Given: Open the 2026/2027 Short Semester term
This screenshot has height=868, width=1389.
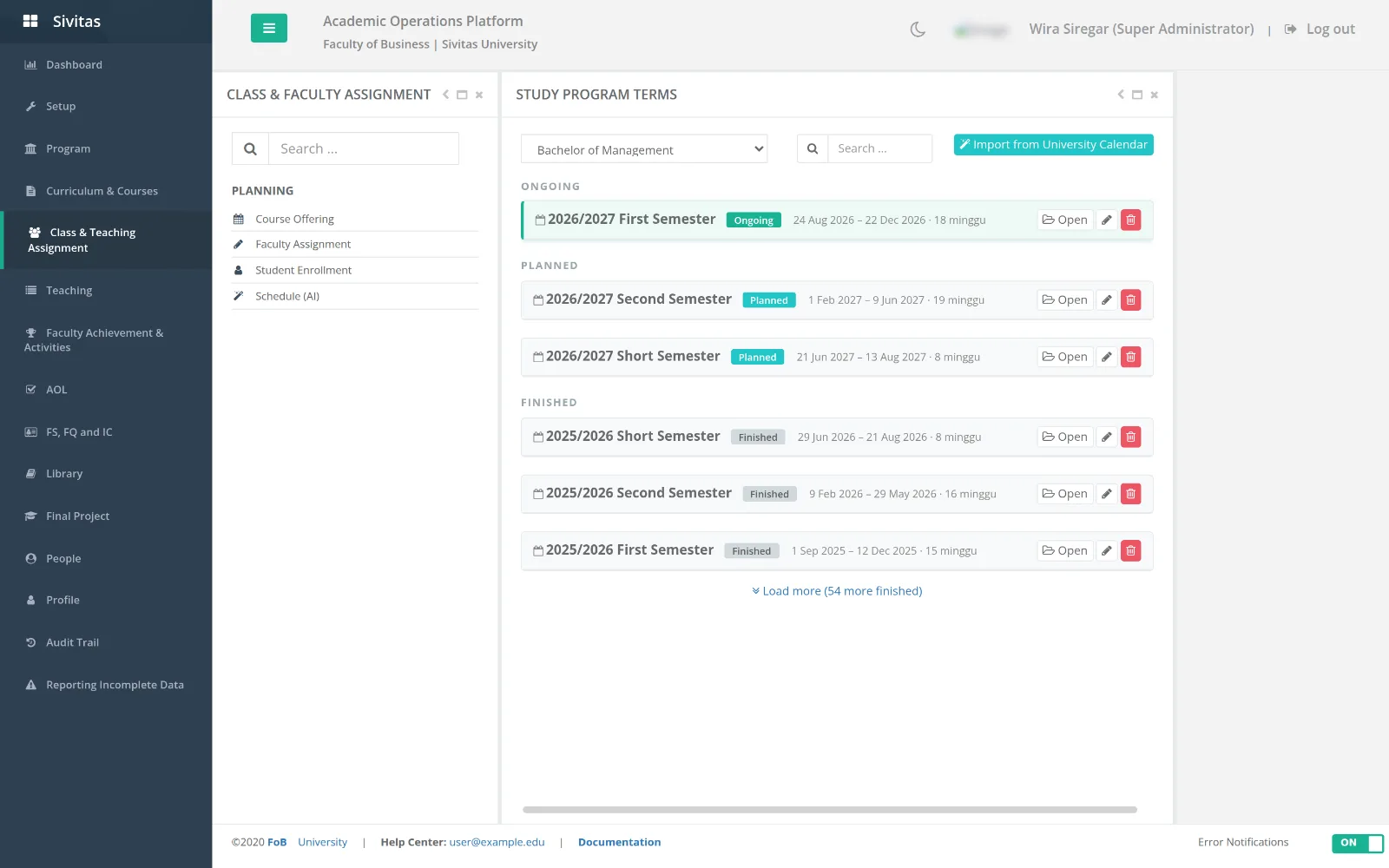Looking at the screenshot, I should 1064,357.
